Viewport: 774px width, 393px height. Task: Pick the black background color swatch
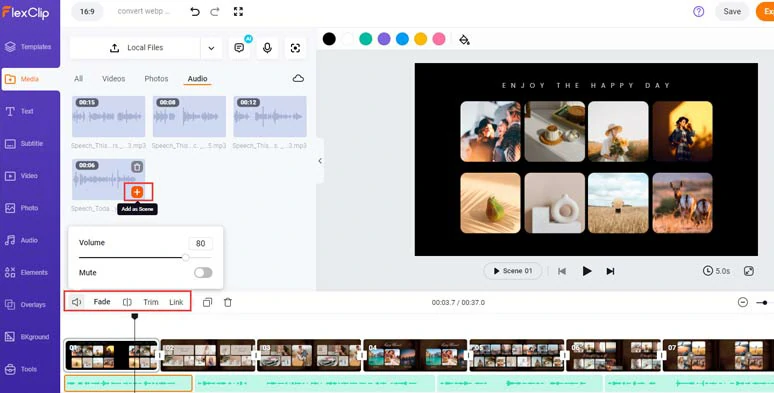coord(329,39)
